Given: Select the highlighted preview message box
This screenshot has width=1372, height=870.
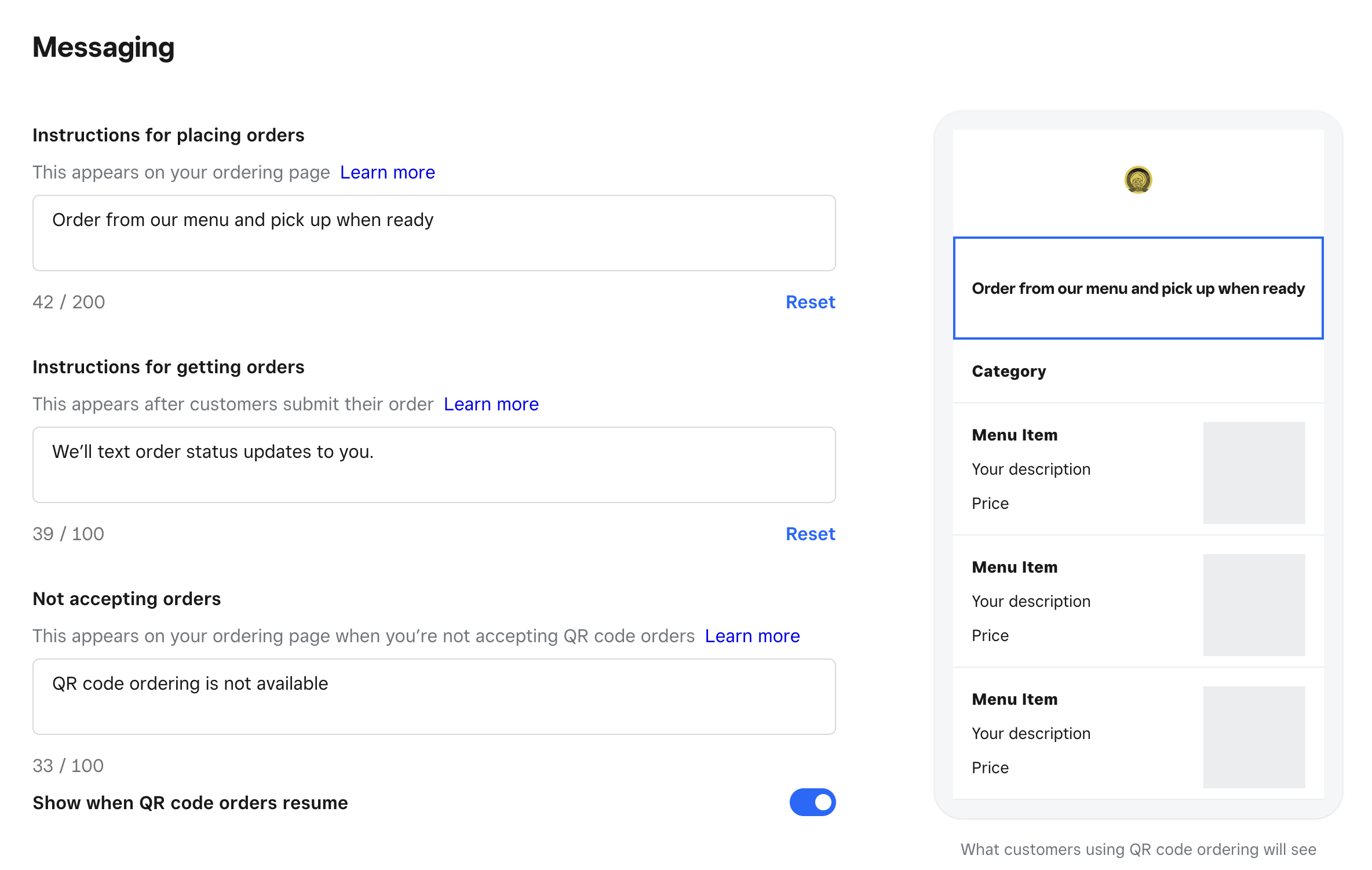Looking at the screenshot, I should click(1138, 288).
